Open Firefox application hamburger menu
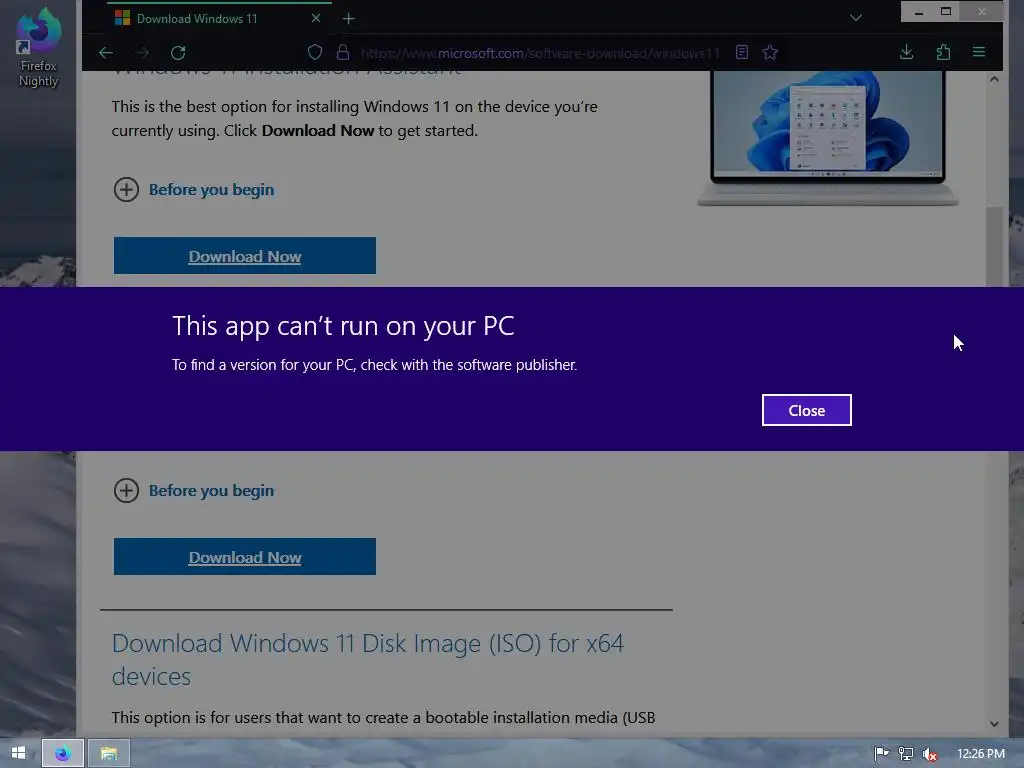Image resolution: width=1024 pixels, height=768 pixels. (x=979, y=52)
